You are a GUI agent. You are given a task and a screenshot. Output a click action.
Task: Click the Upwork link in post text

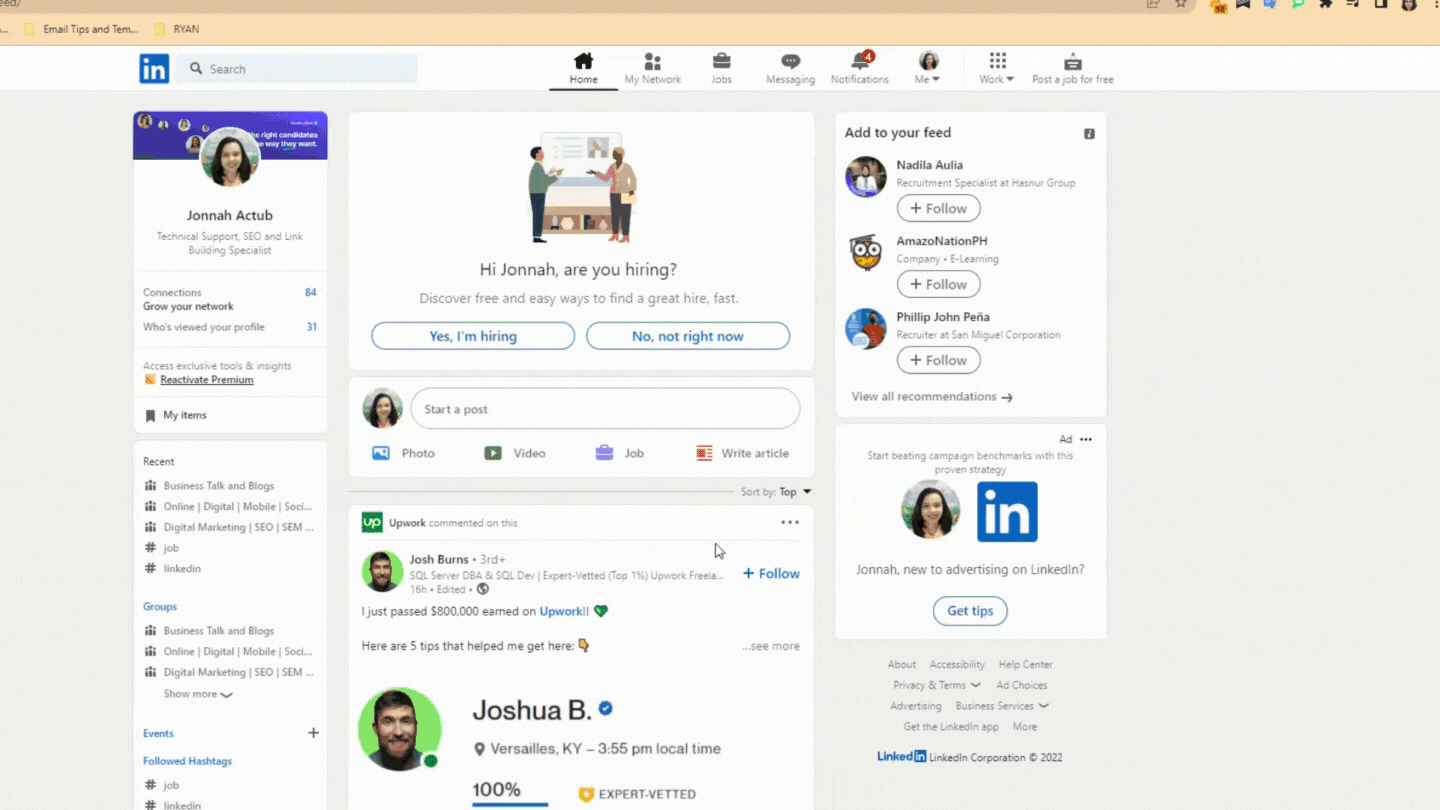[561, 611]
